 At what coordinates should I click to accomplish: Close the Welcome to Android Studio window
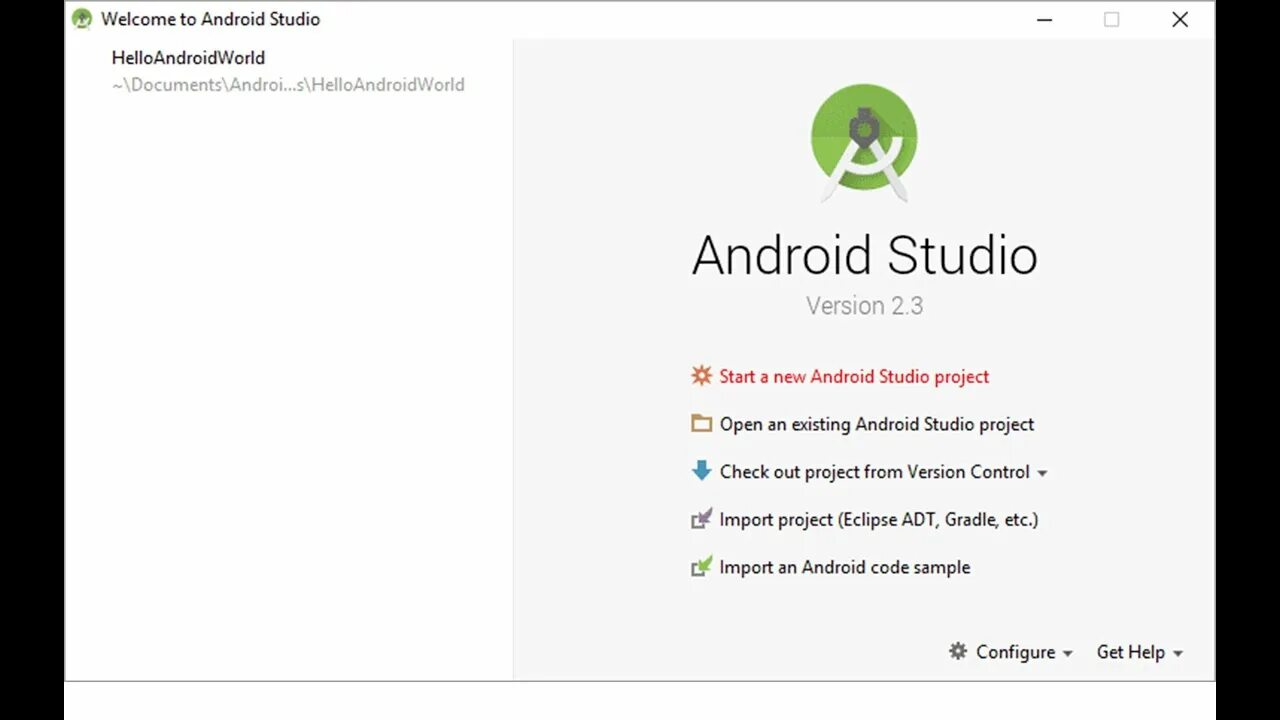click(x=1180, y=20)
